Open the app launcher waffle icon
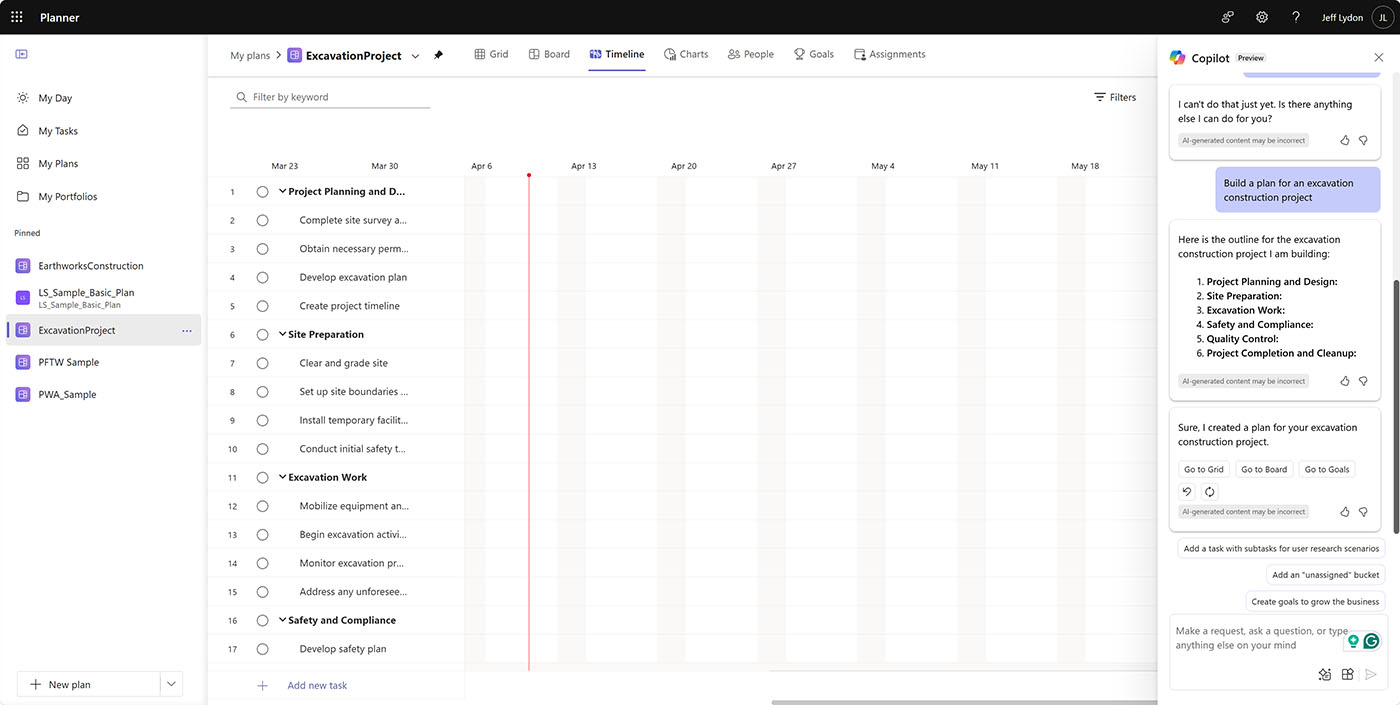 coord(17,17)
